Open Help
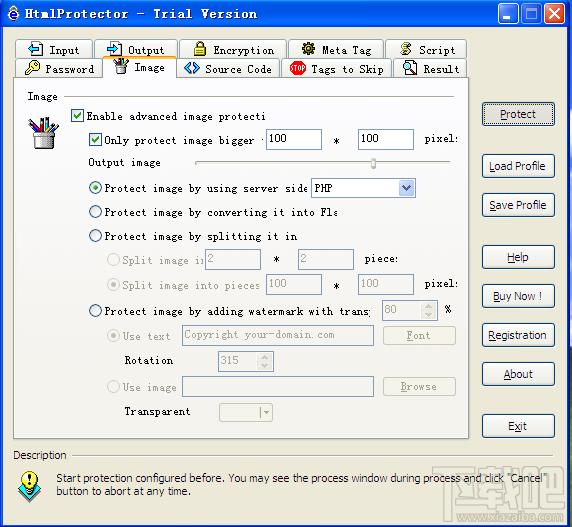 (518, 257)
